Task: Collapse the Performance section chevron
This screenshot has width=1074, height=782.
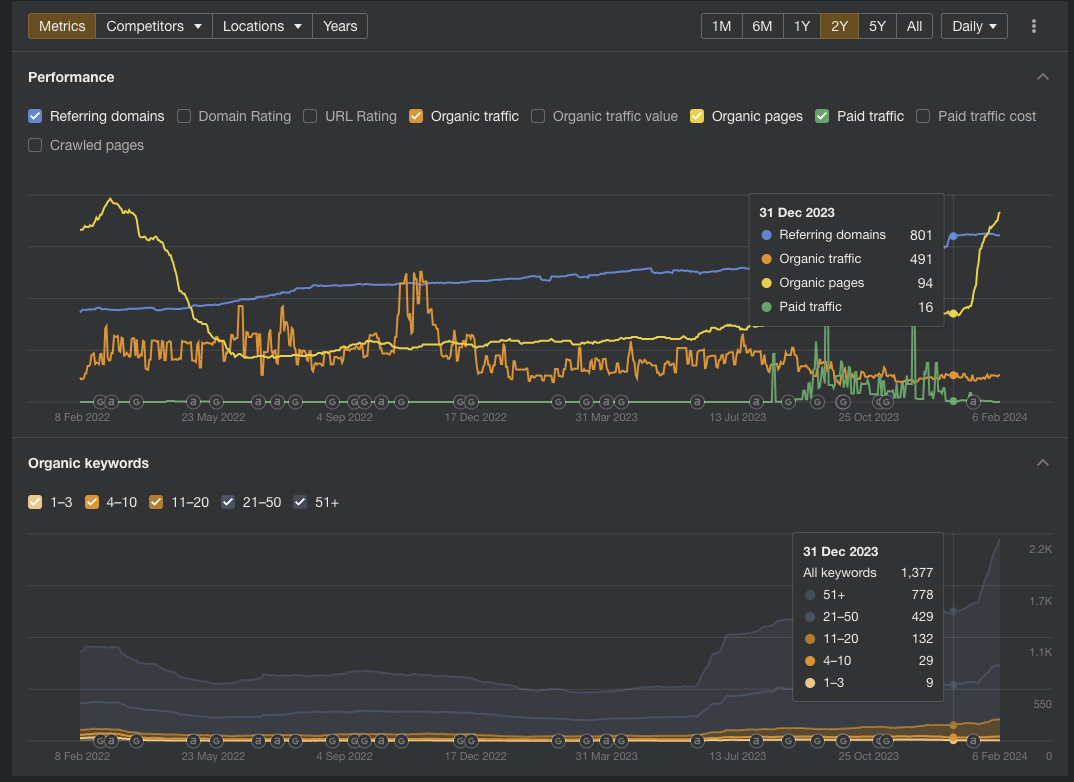Action: coord(1043,77)
